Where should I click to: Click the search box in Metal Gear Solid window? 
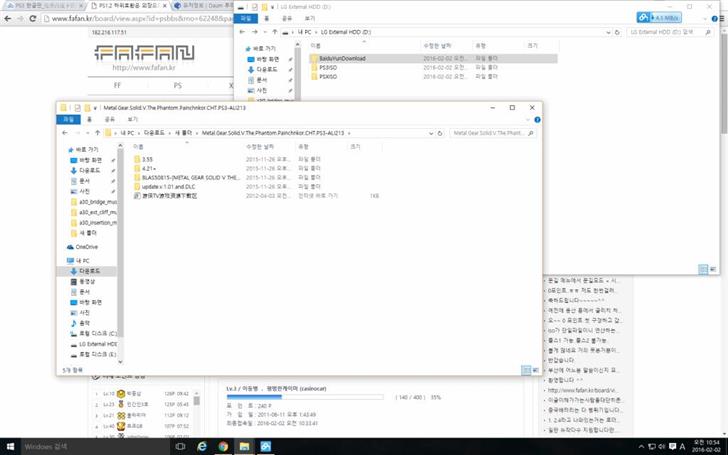[493, 133]
